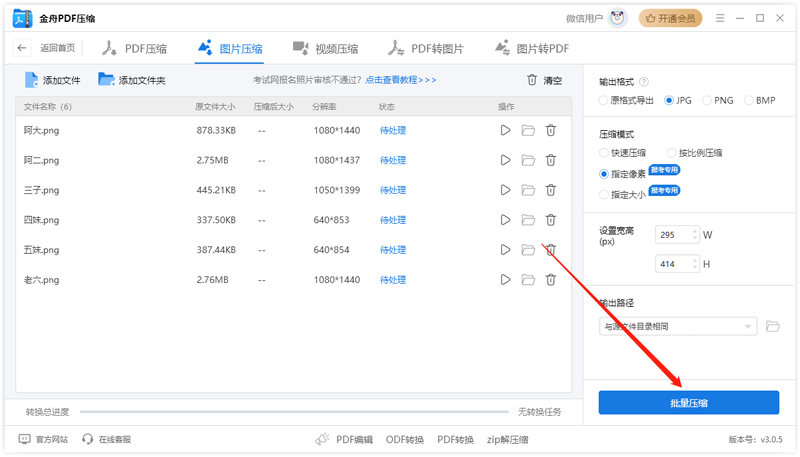The height and width of the screenshot is (457, 800).
Task: Click 添加文件夹 button
Action: click(132, 80)
